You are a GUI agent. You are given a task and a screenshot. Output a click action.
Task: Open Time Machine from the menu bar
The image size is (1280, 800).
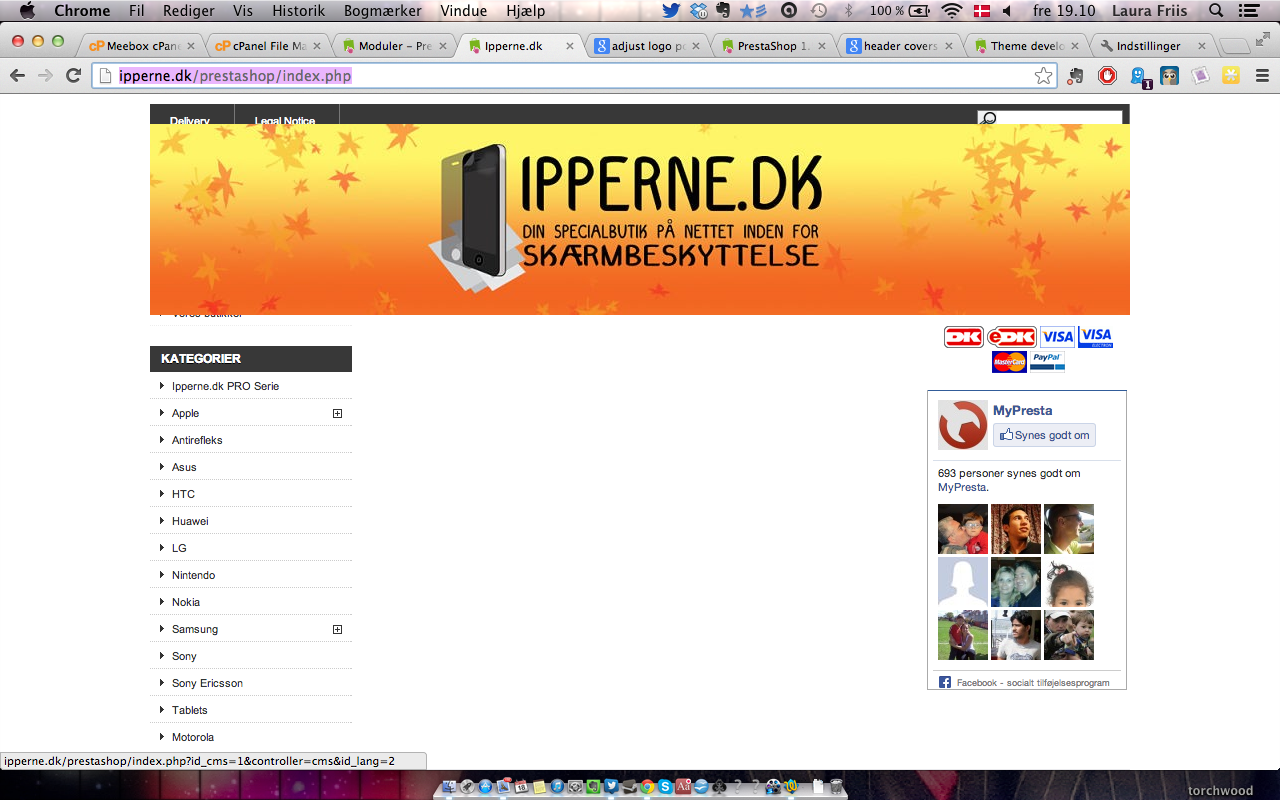pos(819,11)
